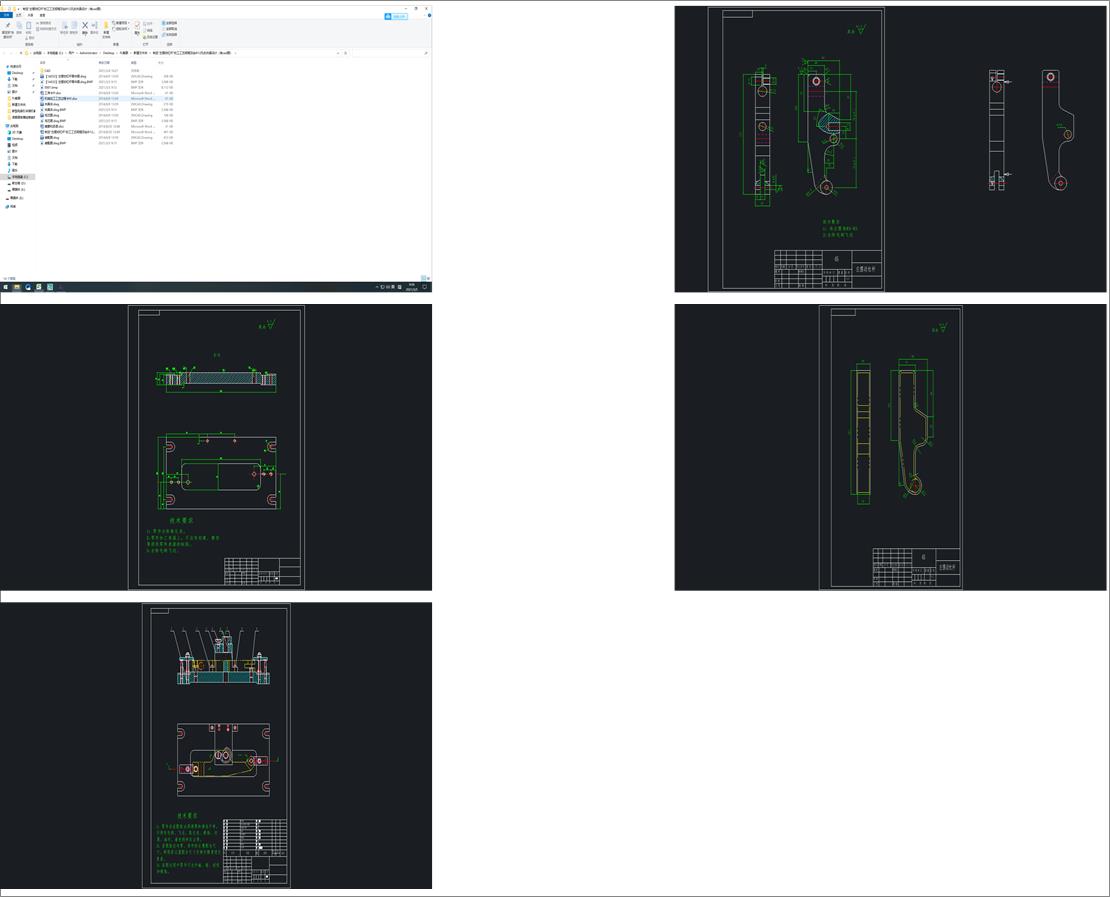Select the CAD folder in file list
Viewport: 1110px width, 897px height.
tap(47, 71)
